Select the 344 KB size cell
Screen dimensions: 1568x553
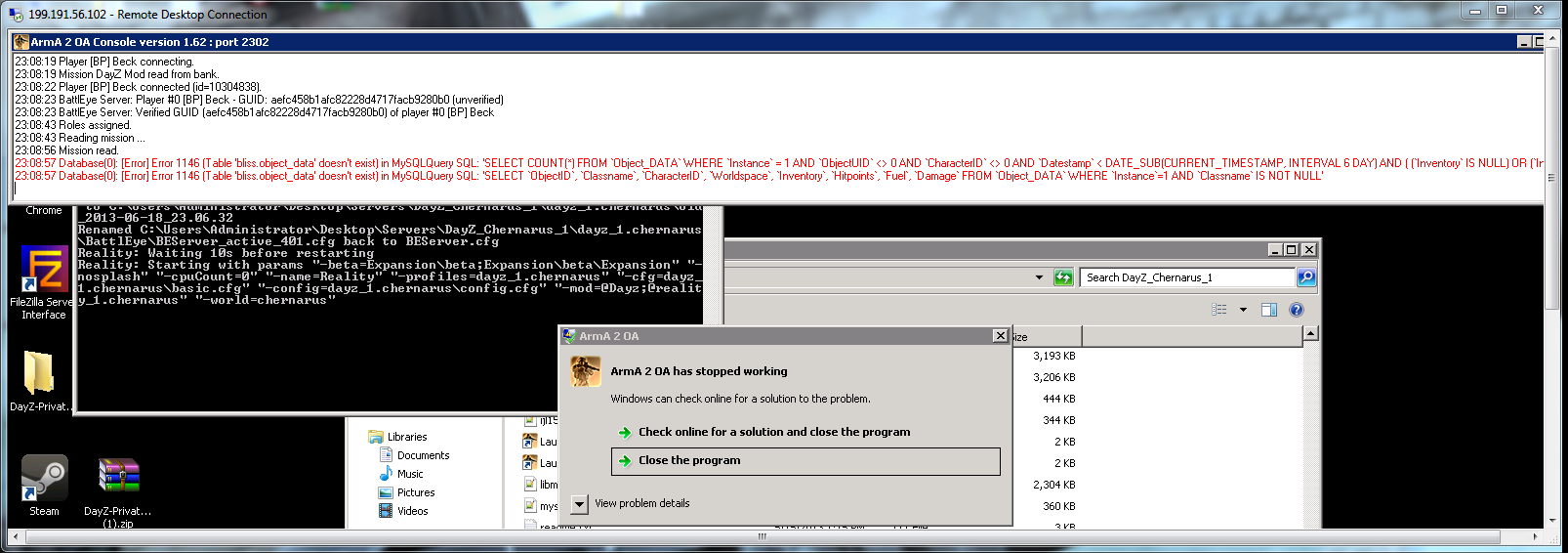[x=1059, y=420]
